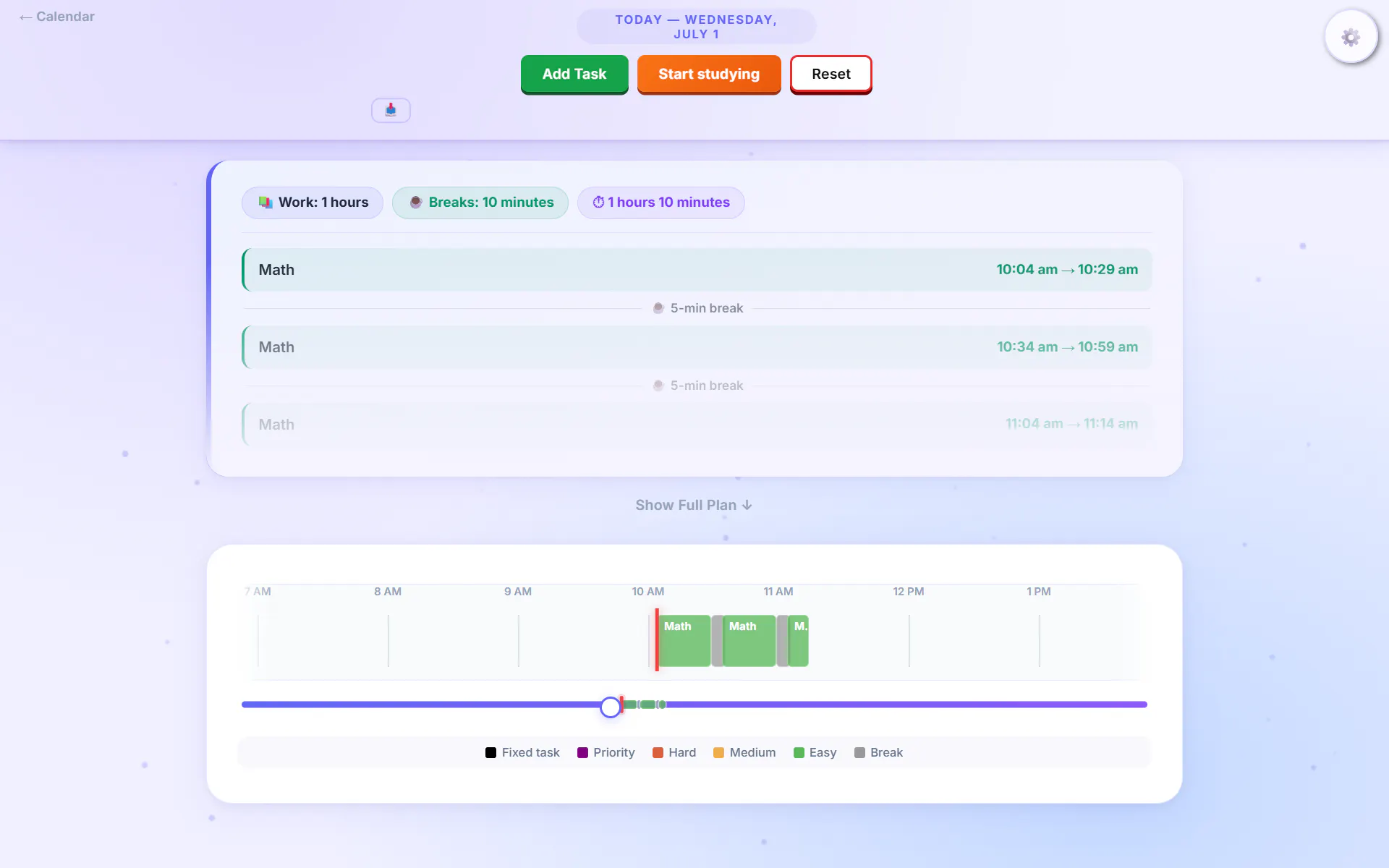This screenshot has width=1389, height=868.
Task: Click the green Easy legend swatch
Action: click(799, 753)
